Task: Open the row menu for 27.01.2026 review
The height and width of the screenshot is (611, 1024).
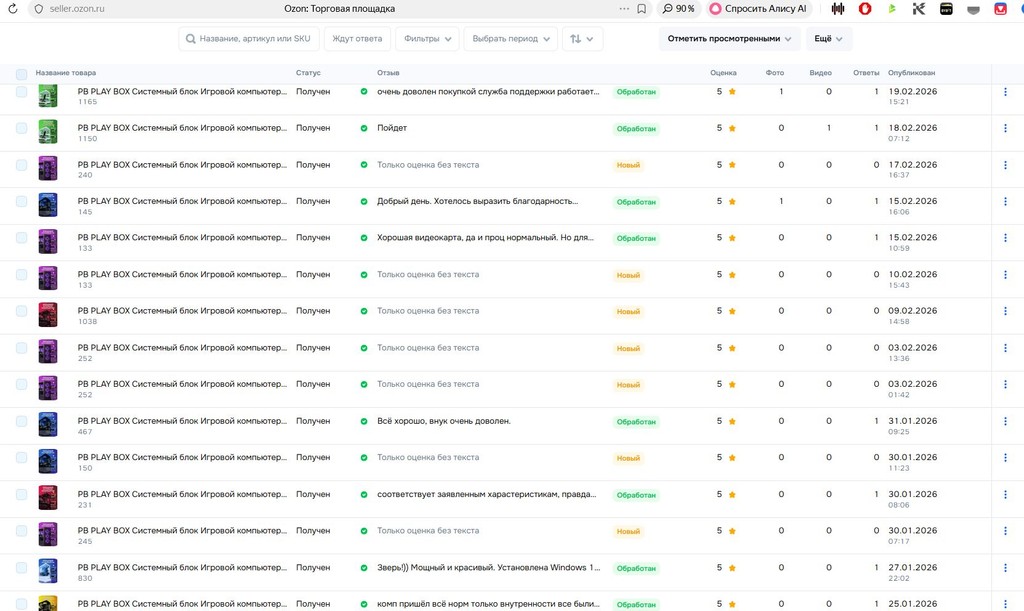Action: click(1005, 568)
